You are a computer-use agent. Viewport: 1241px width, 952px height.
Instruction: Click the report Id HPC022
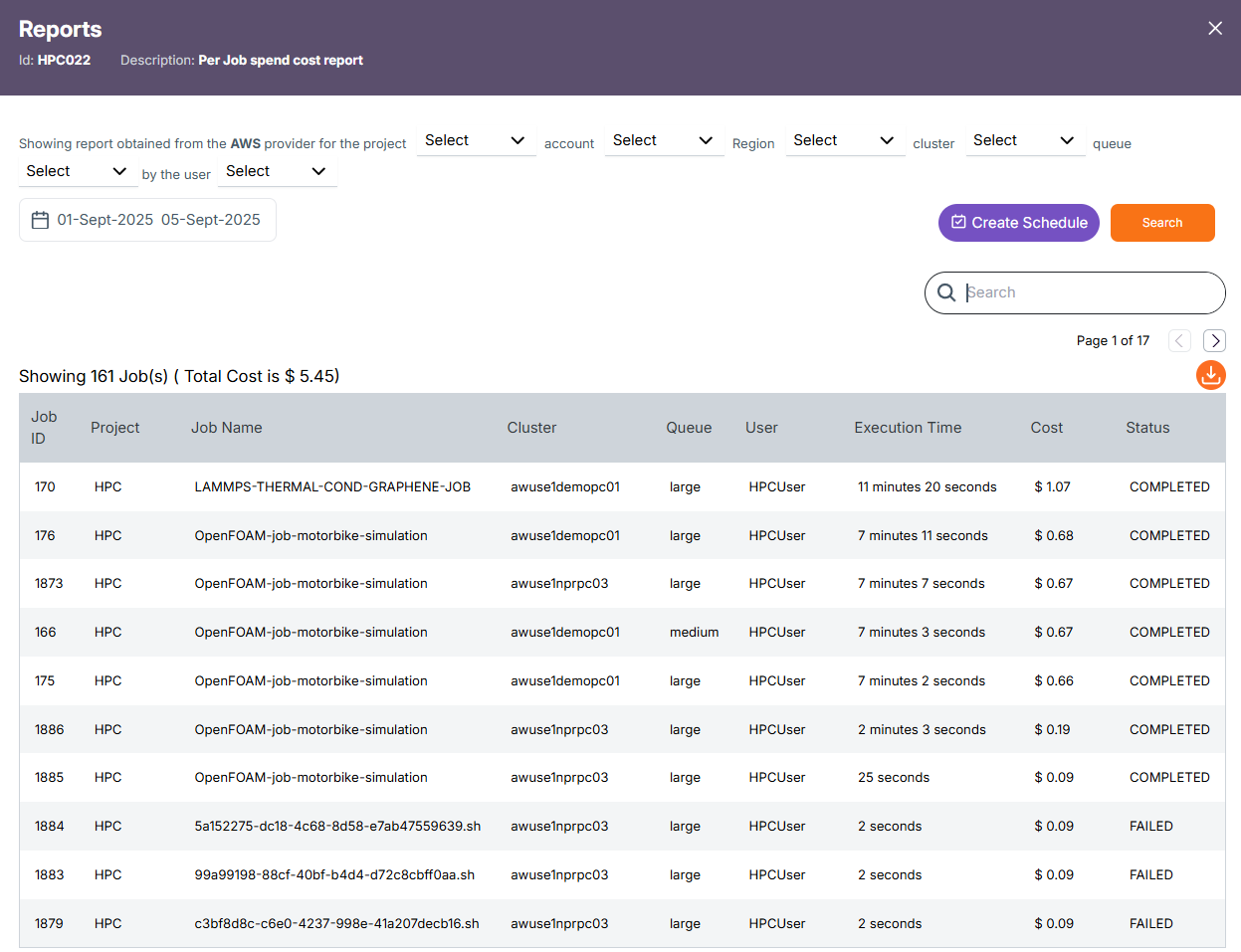coord(64,61)
